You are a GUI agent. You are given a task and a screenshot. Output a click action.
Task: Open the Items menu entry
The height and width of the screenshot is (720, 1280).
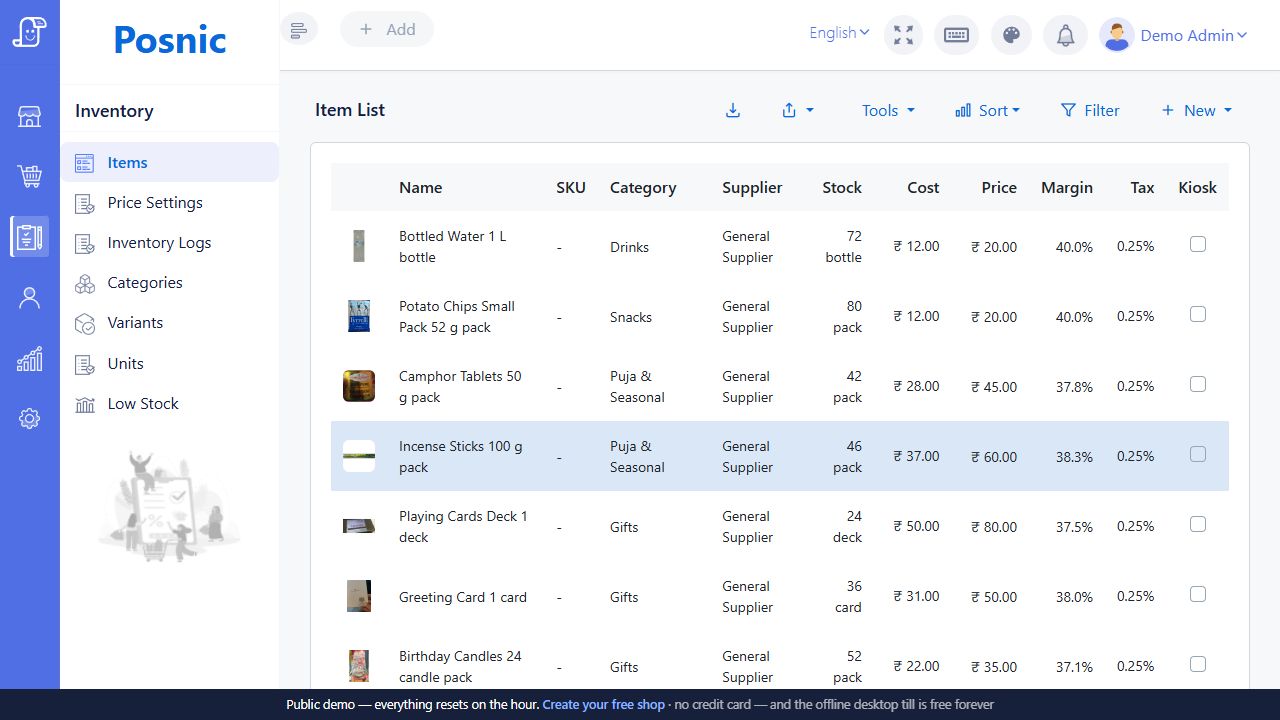(x=170, y=162)
